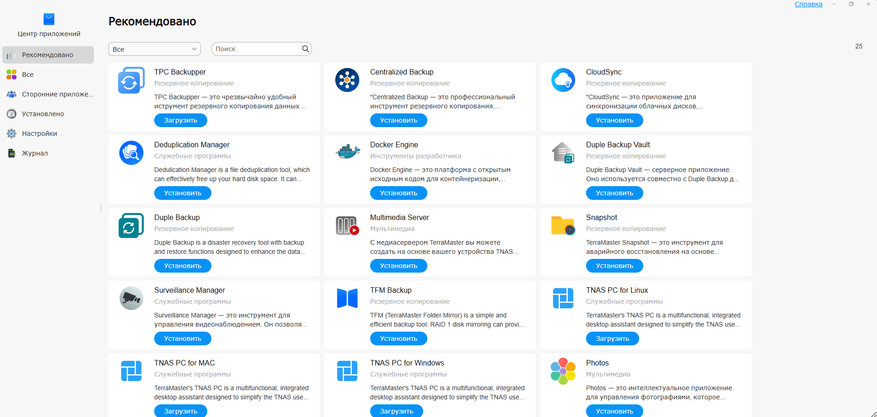Click Установить under CloudSync
This screenshot has width=877, height=417.
pos(614,120)
